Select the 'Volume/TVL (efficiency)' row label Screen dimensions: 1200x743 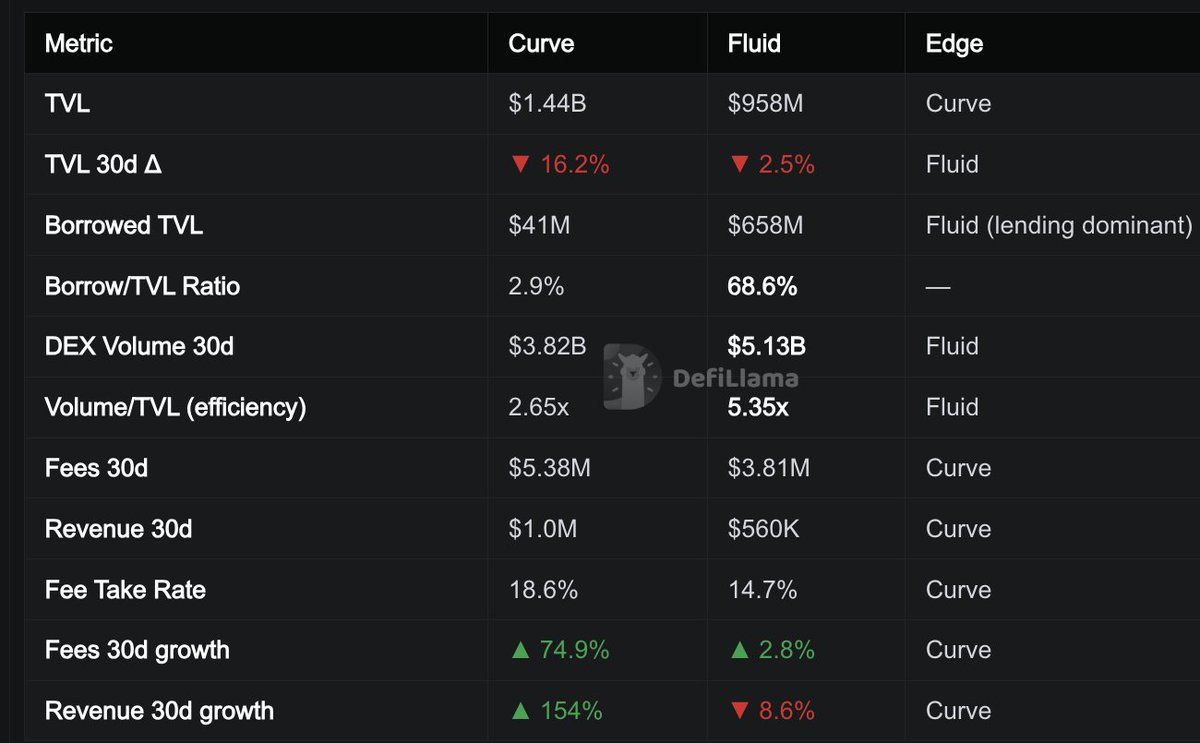pyautogui.click(x=175, y=408)
